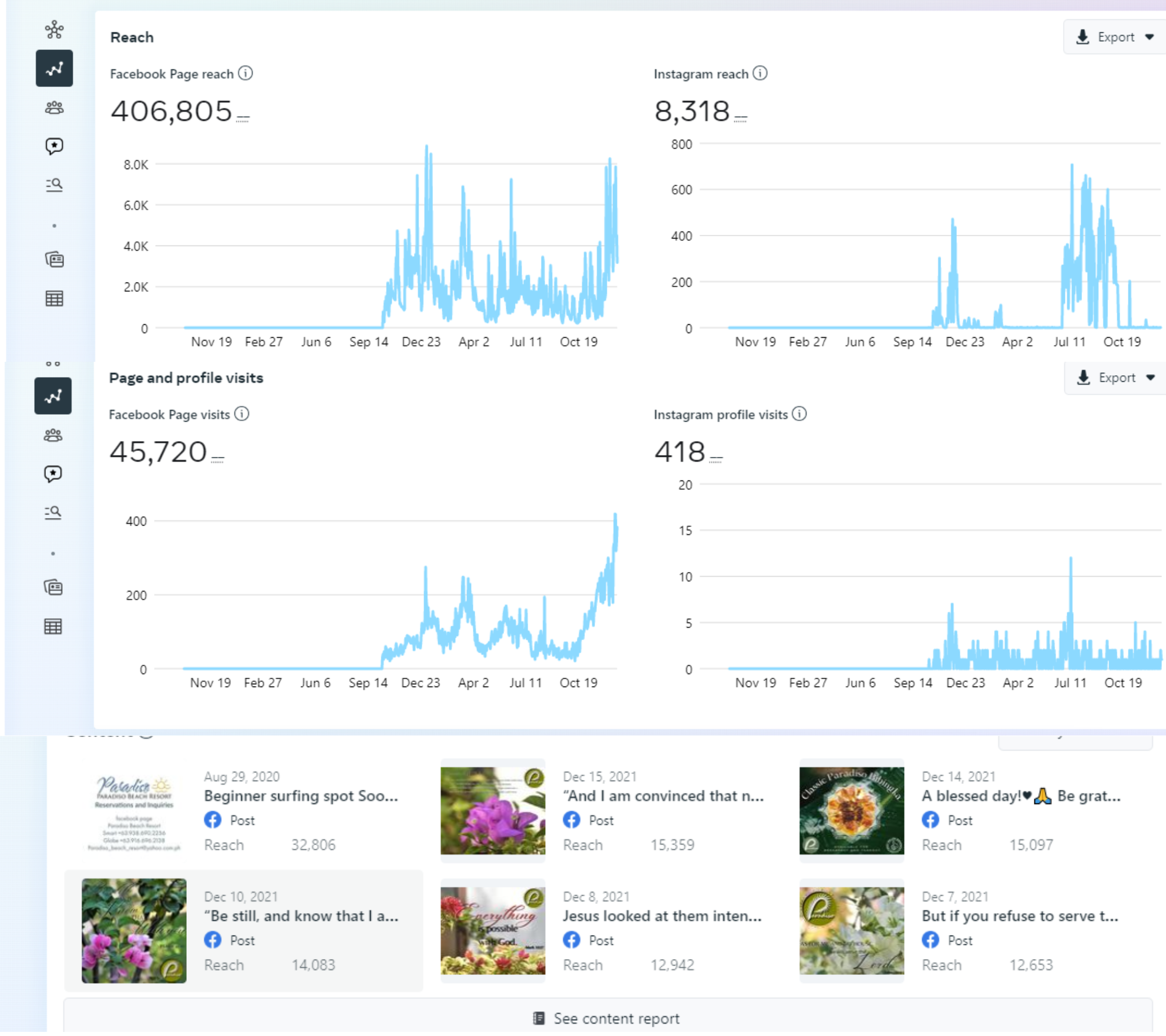The width and height of the screenshot is (1166, 1036).
Task: Click See content report button
Action: point(607,1018)
